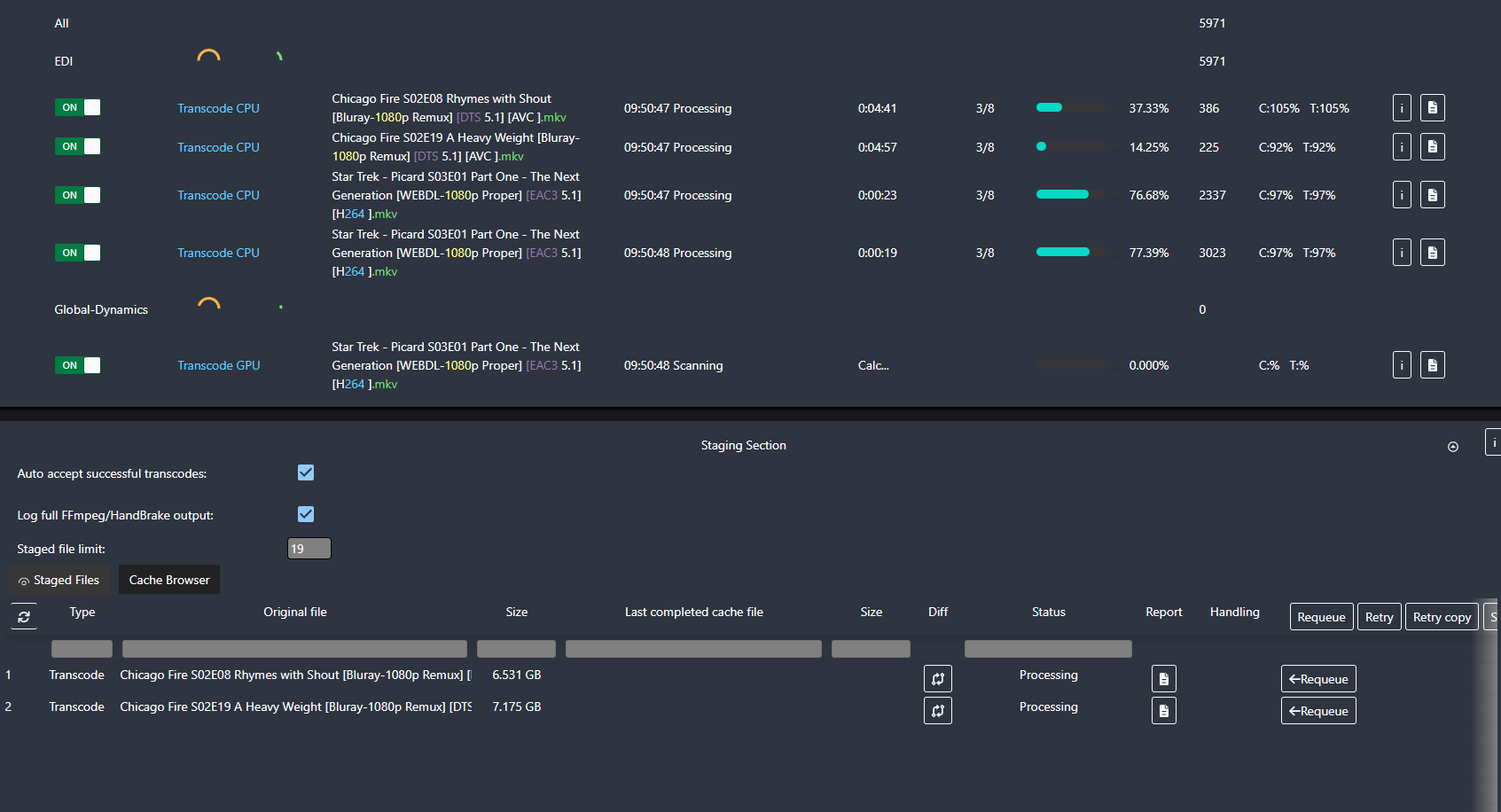View log file for the Transcode GPU worker
This screenshot has height=812, width=1501.
coord(1433,364)
